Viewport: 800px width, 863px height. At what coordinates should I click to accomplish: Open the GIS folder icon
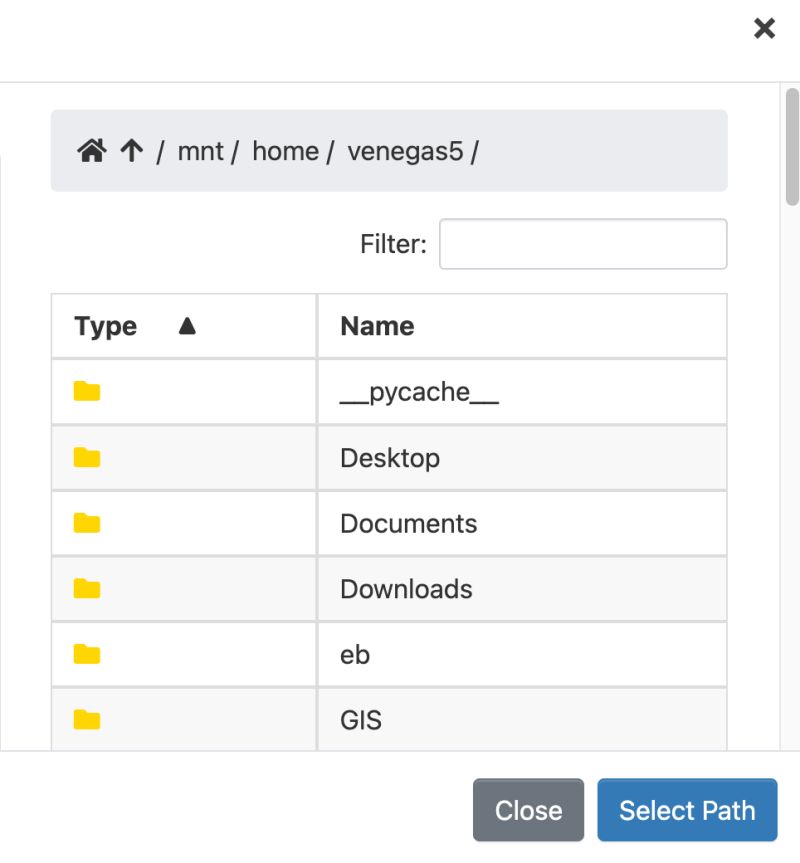pos(87,719)
